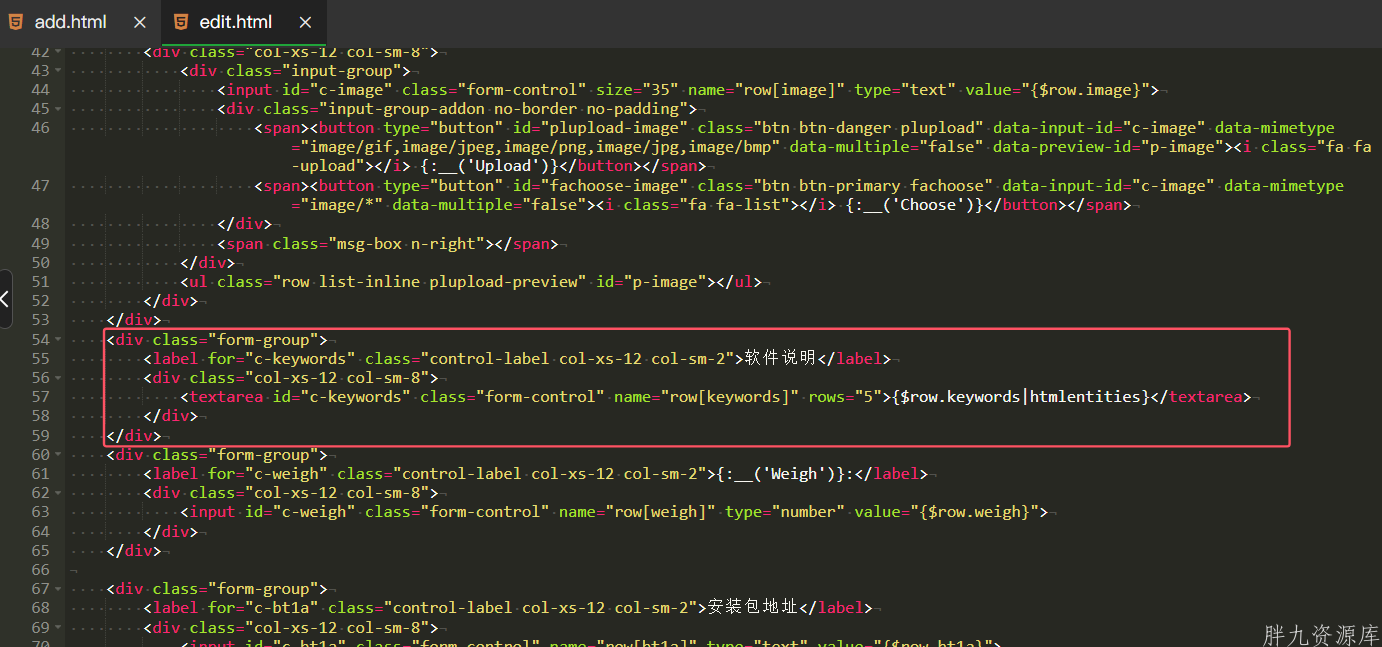Select line number 66 in the gutter
Screen dimensions: 1382x647
click(40, 570)
